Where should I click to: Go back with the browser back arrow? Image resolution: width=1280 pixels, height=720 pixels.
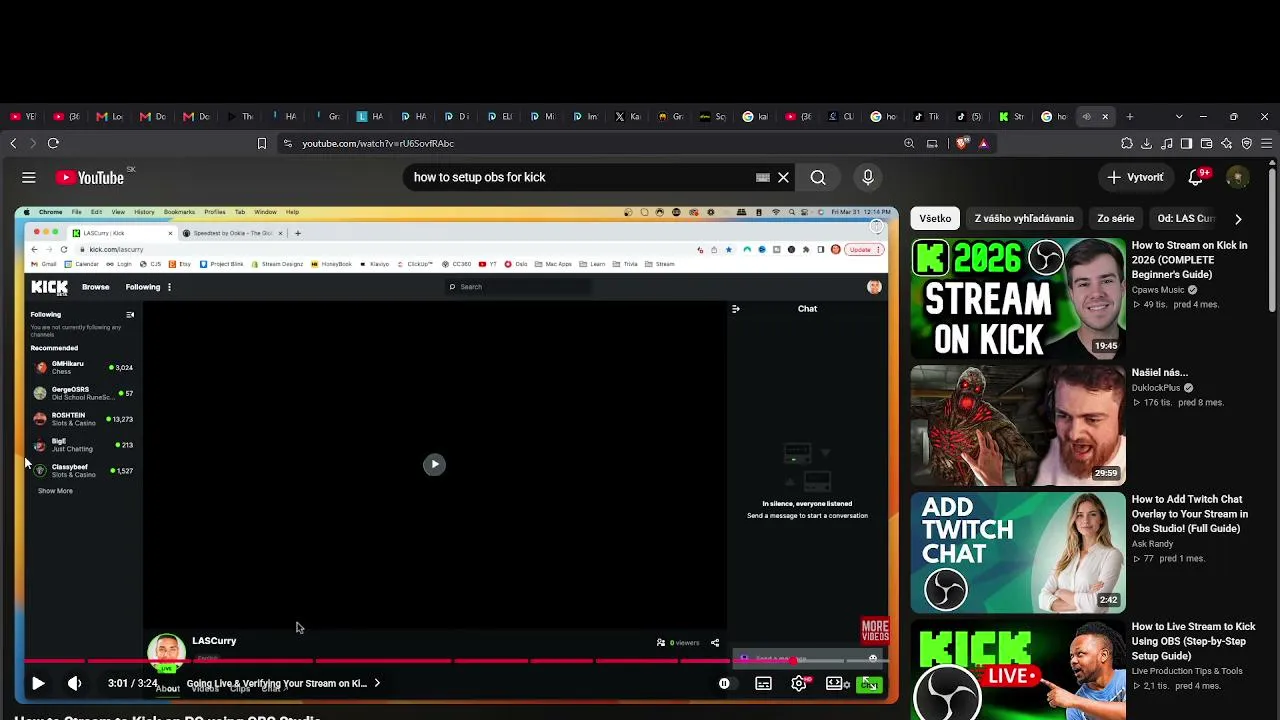(13, 144)
